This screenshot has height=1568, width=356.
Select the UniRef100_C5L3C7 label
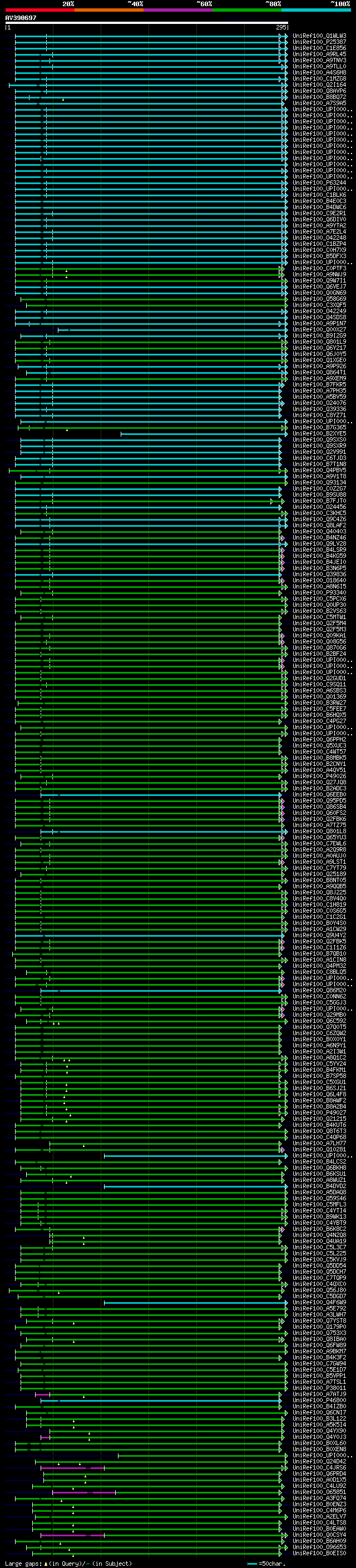point(319,1247)
